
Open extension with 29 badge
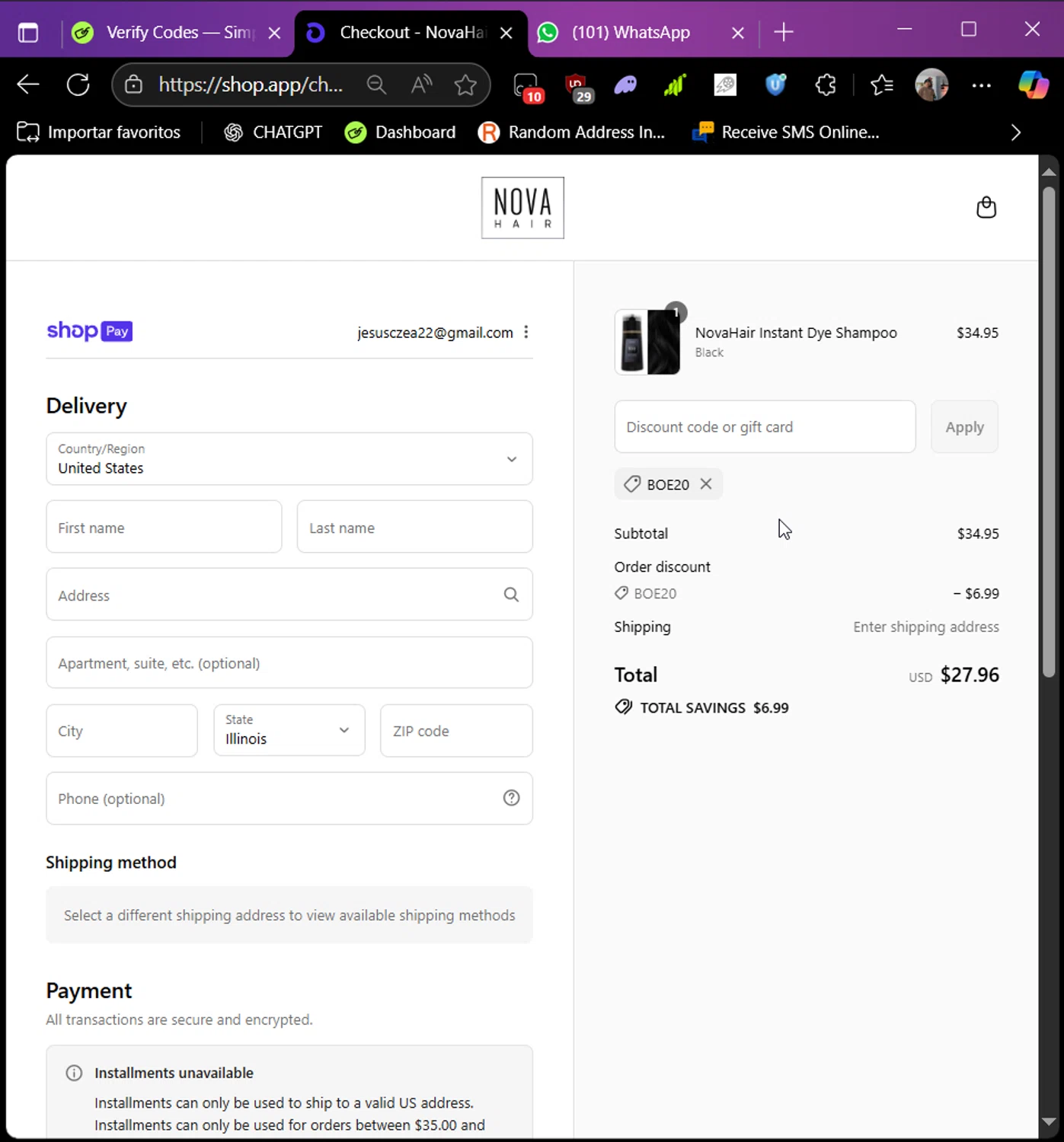pos(578,87)
